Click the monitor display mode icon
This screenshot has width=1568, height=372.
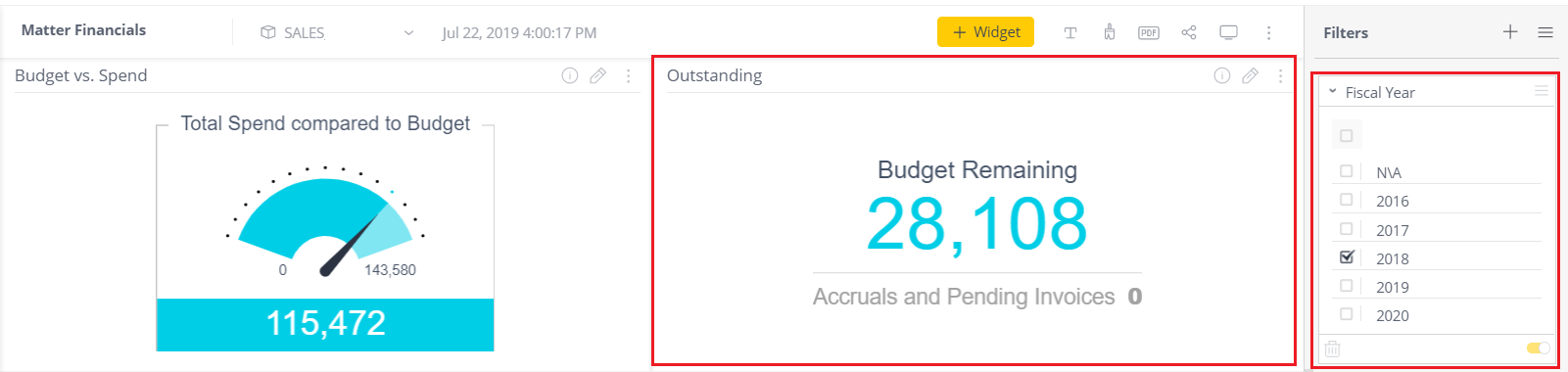pyautogui.click(x=1228, y=32)
